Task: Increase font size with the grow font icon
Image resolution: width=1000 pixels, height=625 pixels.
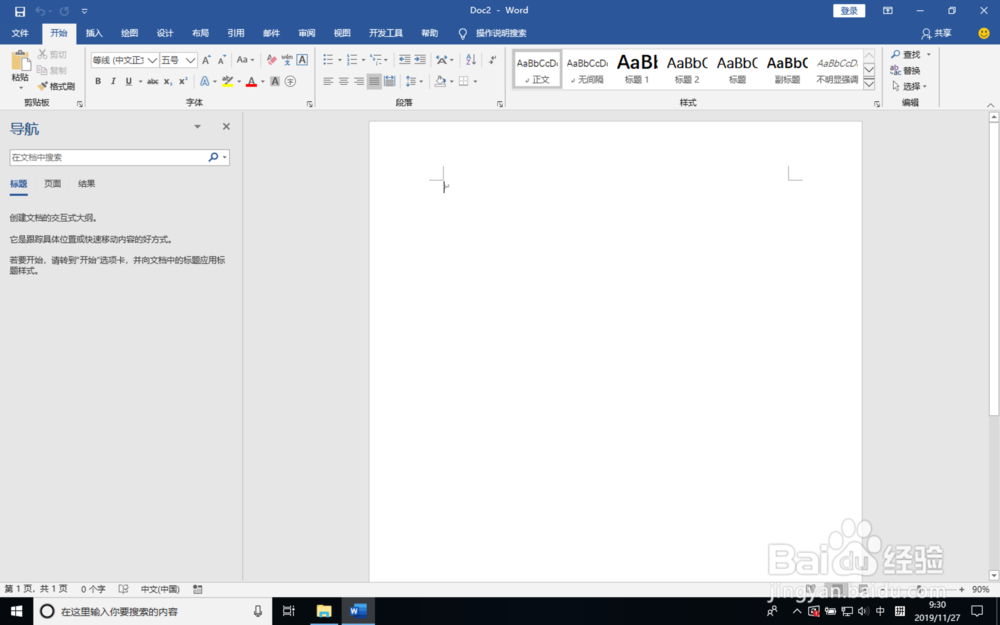Action: tap(206, 60)
